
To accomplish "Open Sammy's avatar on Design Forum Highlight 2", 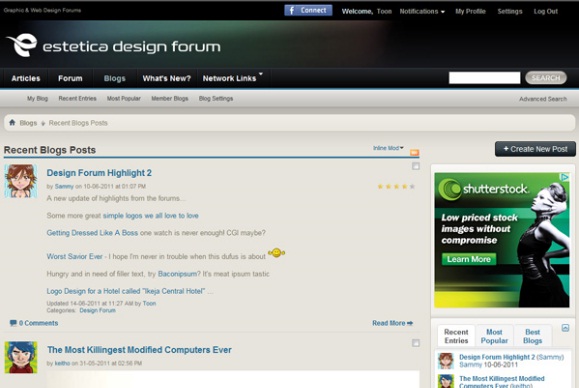I will coord(21,181).
